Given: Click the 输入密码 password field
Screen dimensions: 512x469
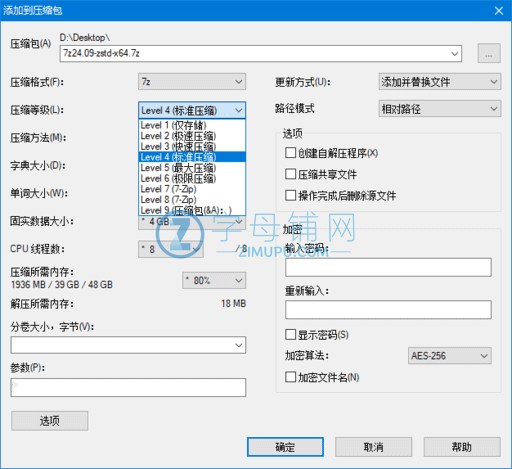Looking at the screenshot, I should click(388, 267).
